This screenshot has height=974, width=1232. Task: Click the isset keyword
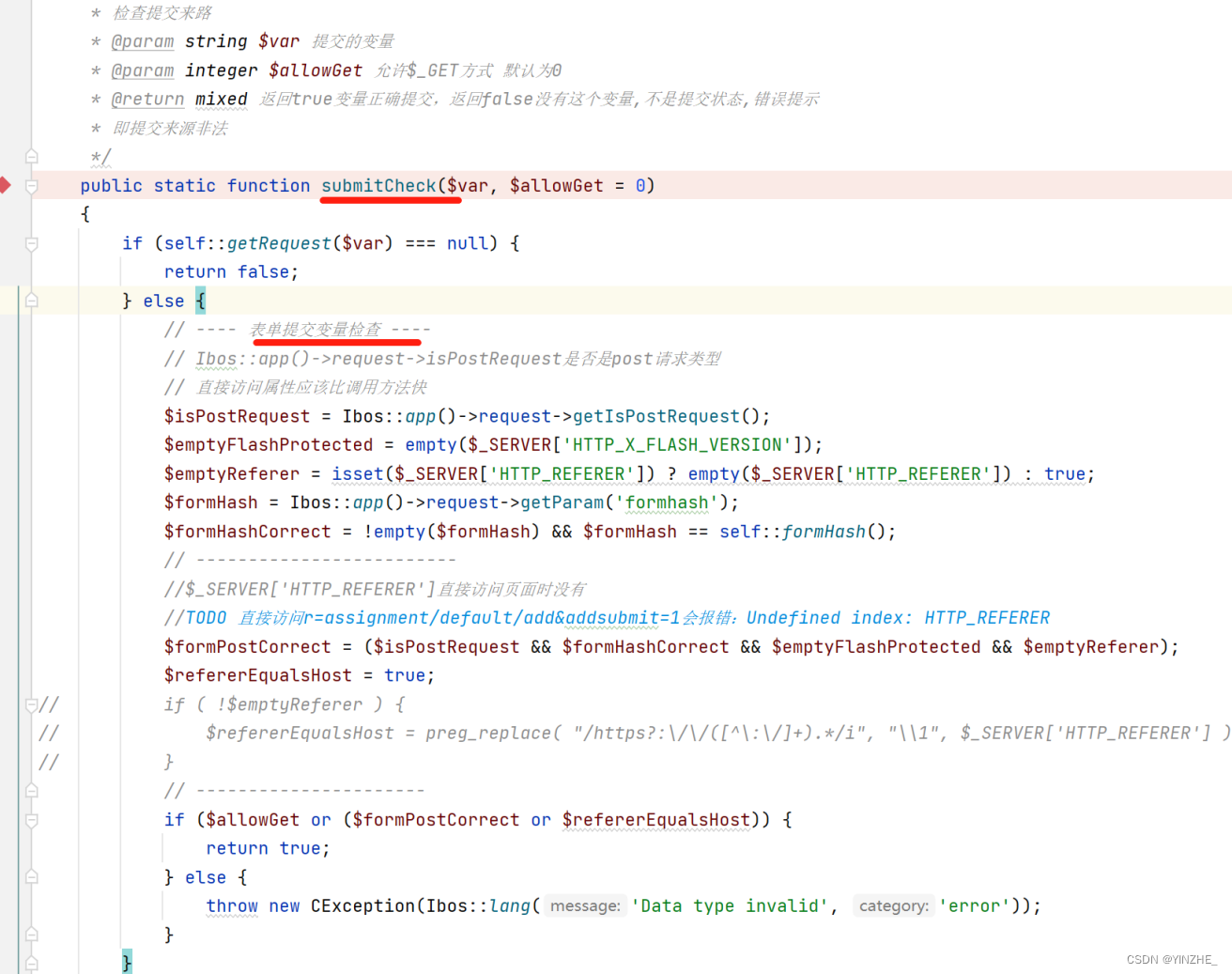[x=358, y=474]
